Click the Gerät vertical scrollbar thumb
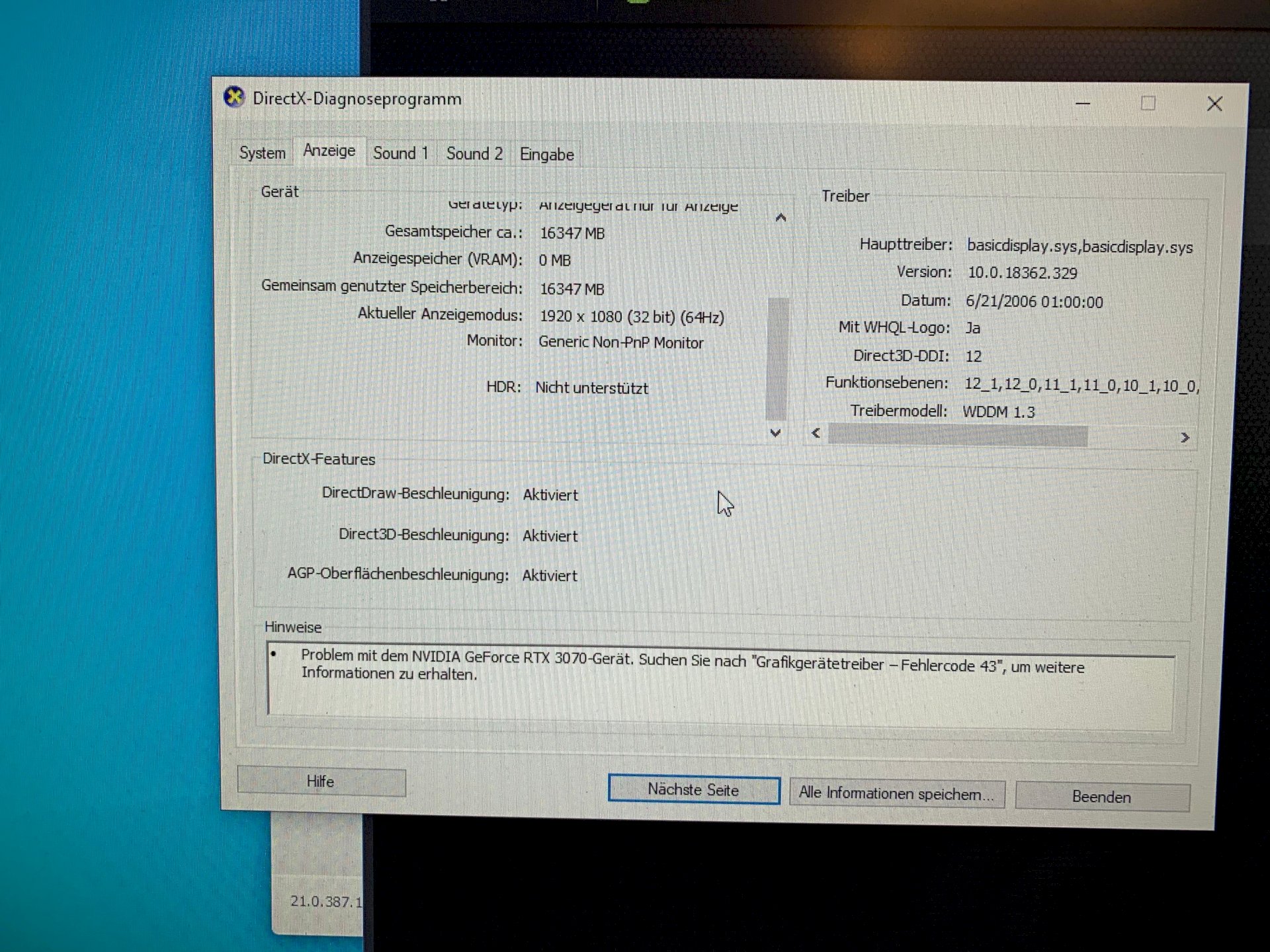The image size is (1270, 952). point(777,358)
